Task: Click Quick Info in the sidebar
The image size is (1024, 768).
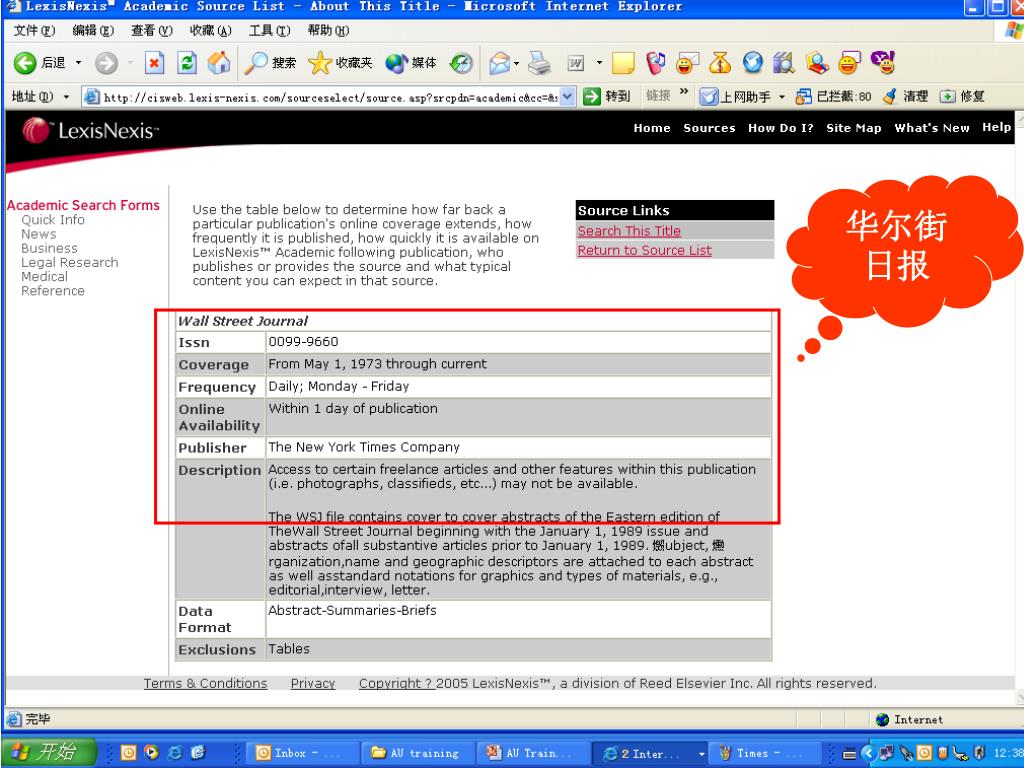Action: click(x=53, y=220)
